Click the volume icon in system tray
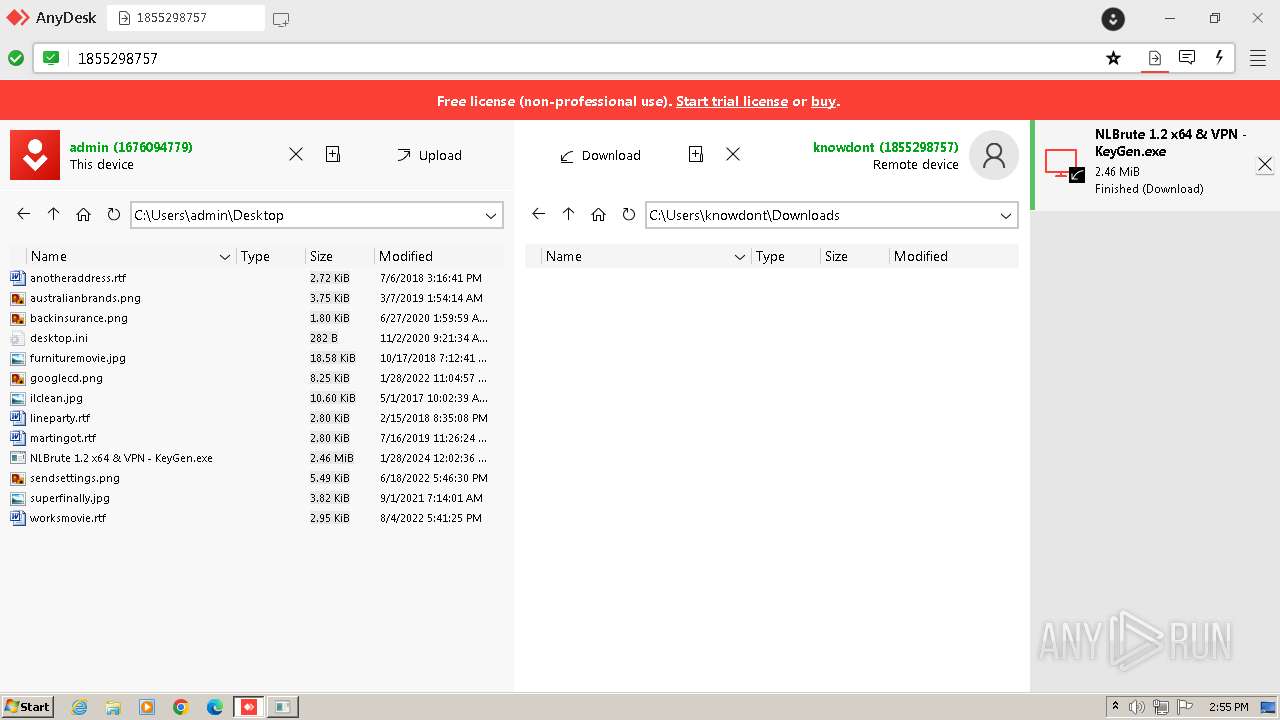This screenshot has width=1280, height=720. pyautogui.click(x=1137, y=707)
